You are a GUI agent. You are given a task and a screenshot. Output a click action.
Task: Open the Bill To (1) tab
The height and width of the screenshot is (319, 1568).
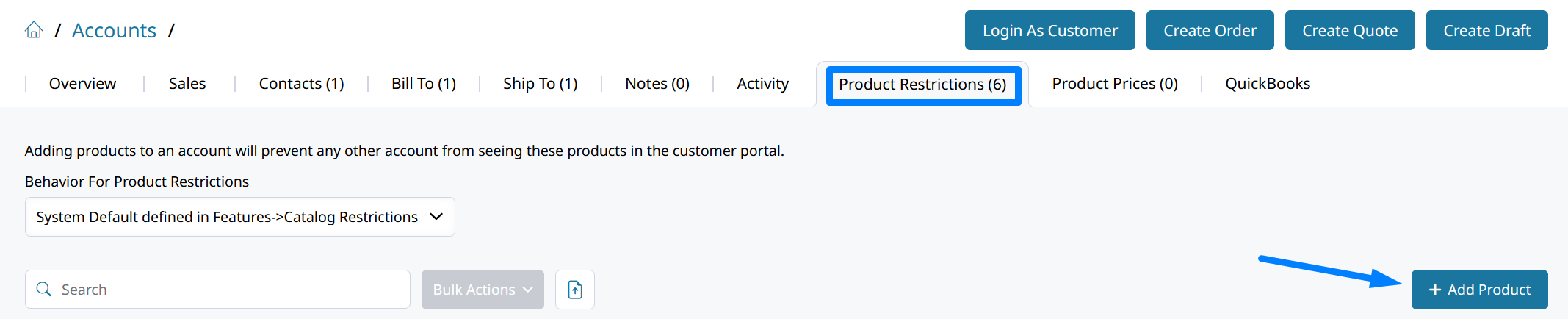pyautogui.click(x=424, y=84)
